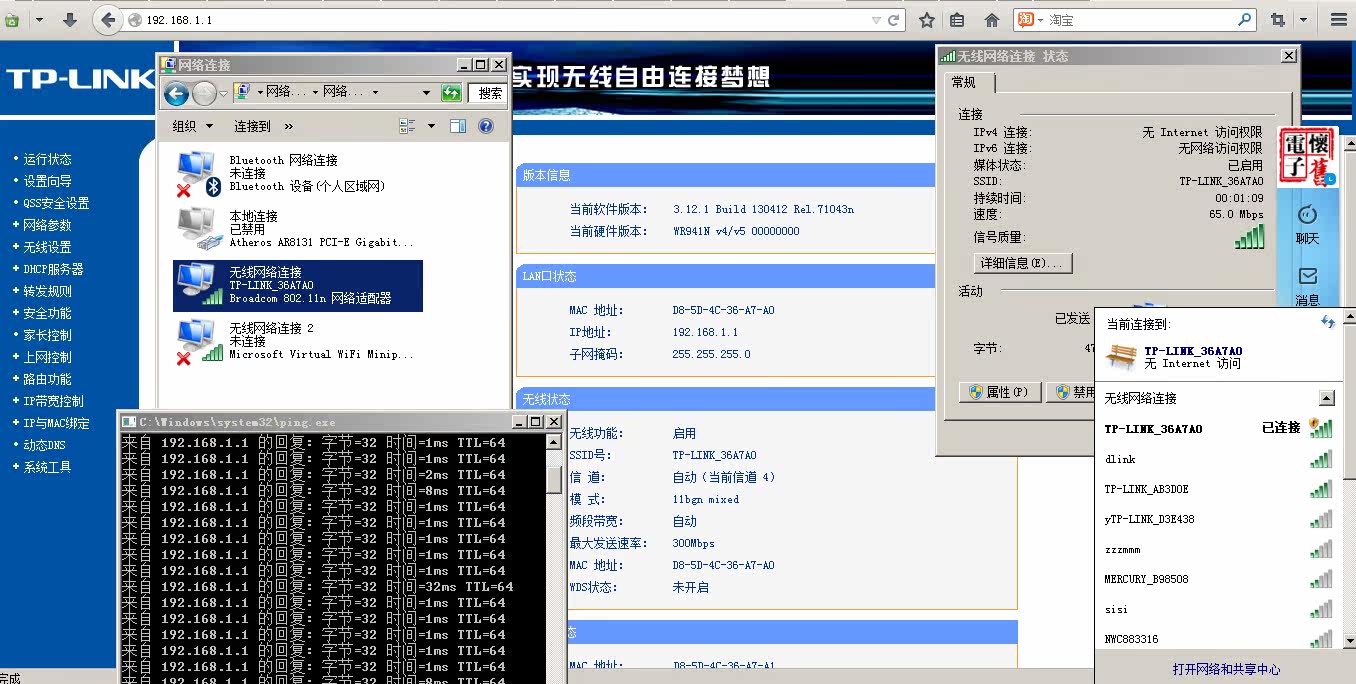Expand the 组织 organize menu dropdown
This screenshot has height=684, width=1356.
pyautogui.click(x=209, y=126)
